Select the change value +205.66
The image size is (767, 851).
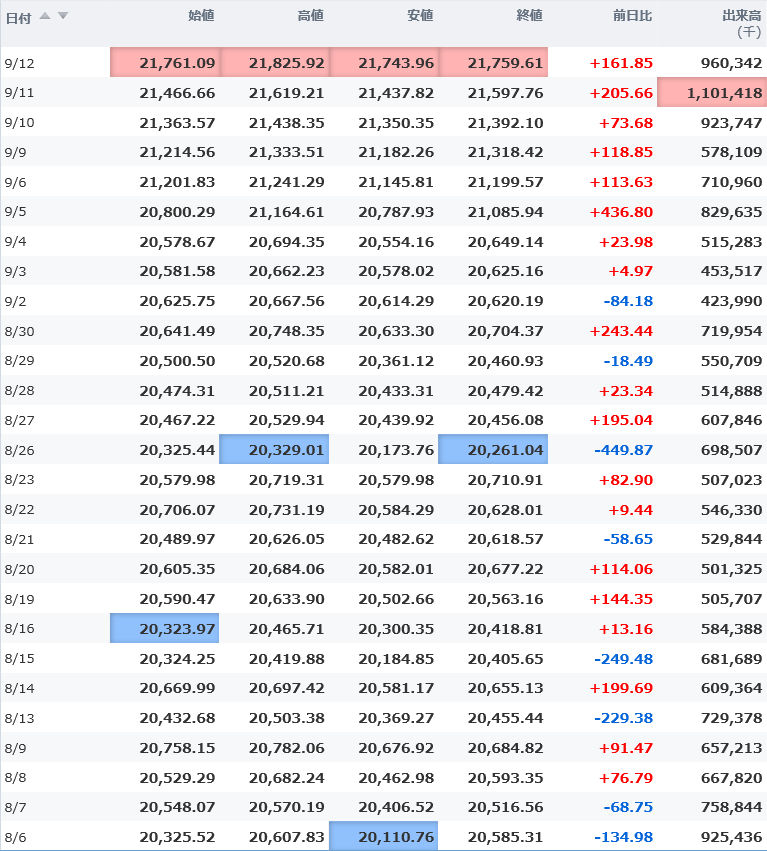point(621,93)
